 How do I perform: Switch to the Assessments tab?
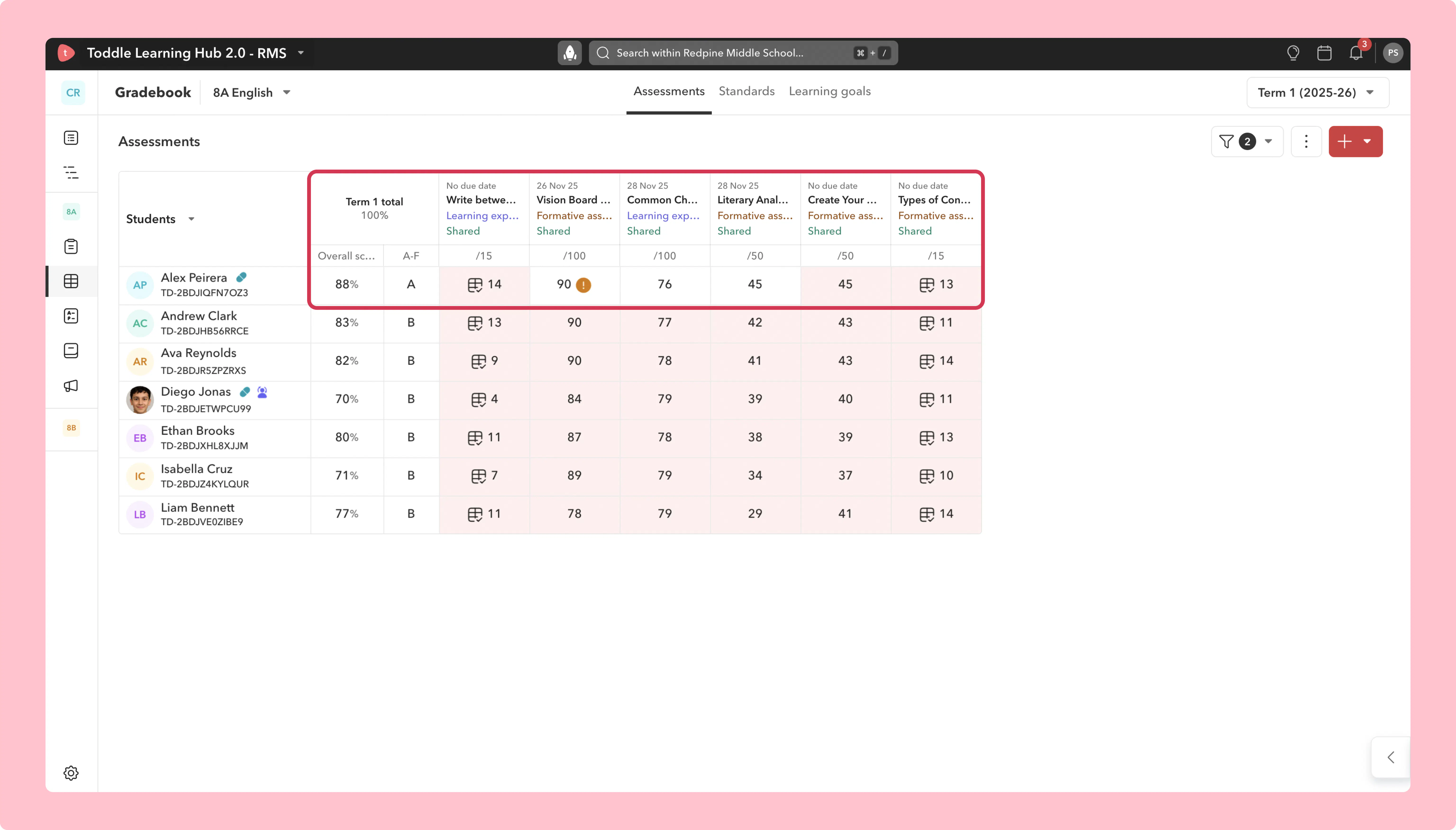point(669,91)
